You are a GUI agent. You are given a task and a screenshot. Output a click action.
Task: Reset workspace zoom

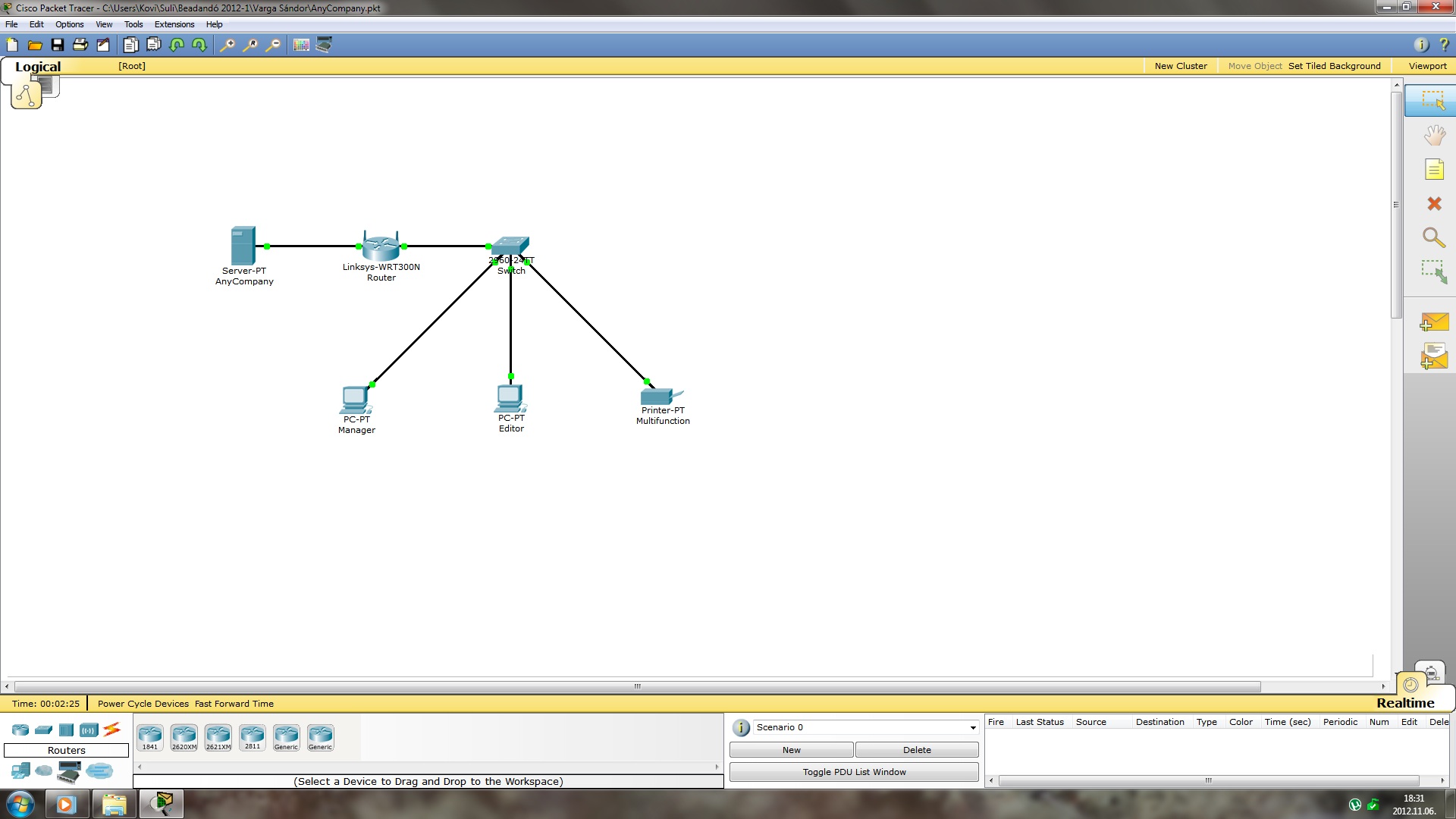coord(249,45)
